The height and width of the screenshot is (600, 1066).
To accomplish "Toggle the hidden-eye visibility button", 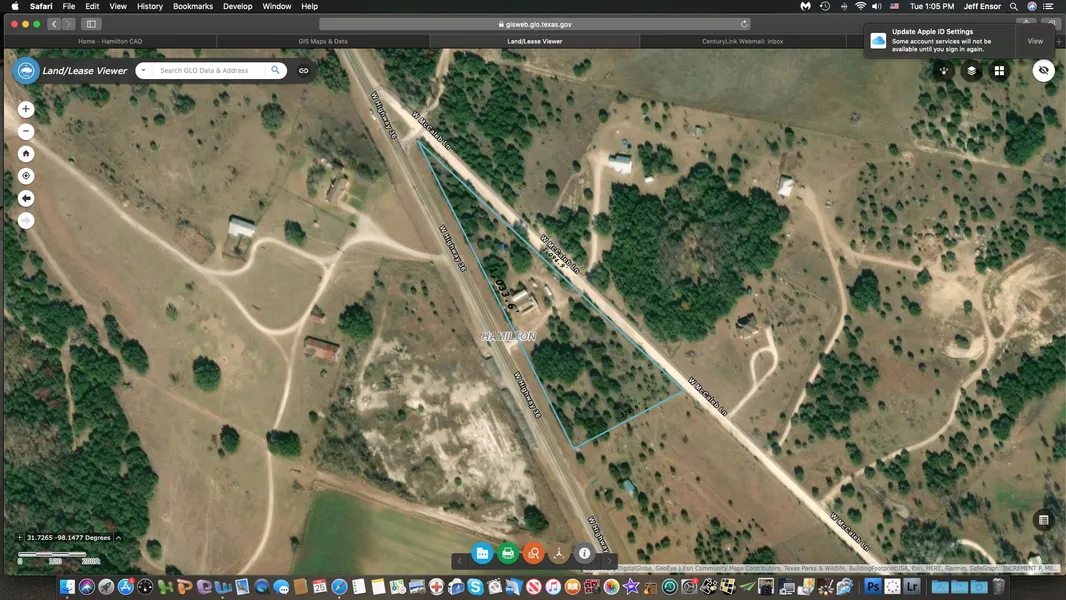I will tap(1043, 71).
